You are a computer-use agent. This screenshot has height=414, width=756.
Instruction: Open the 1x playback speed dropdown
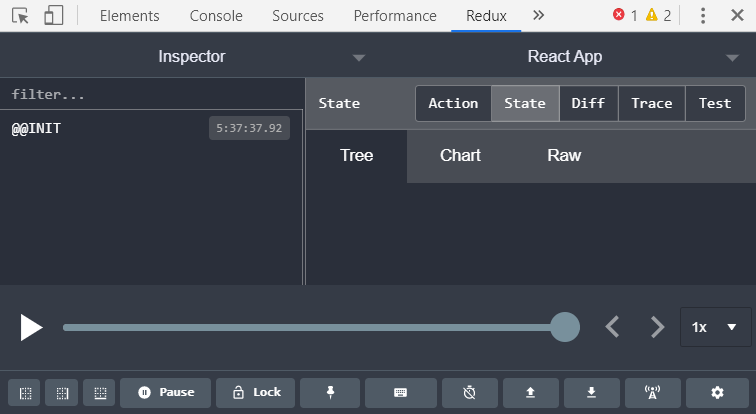[716, 327]
